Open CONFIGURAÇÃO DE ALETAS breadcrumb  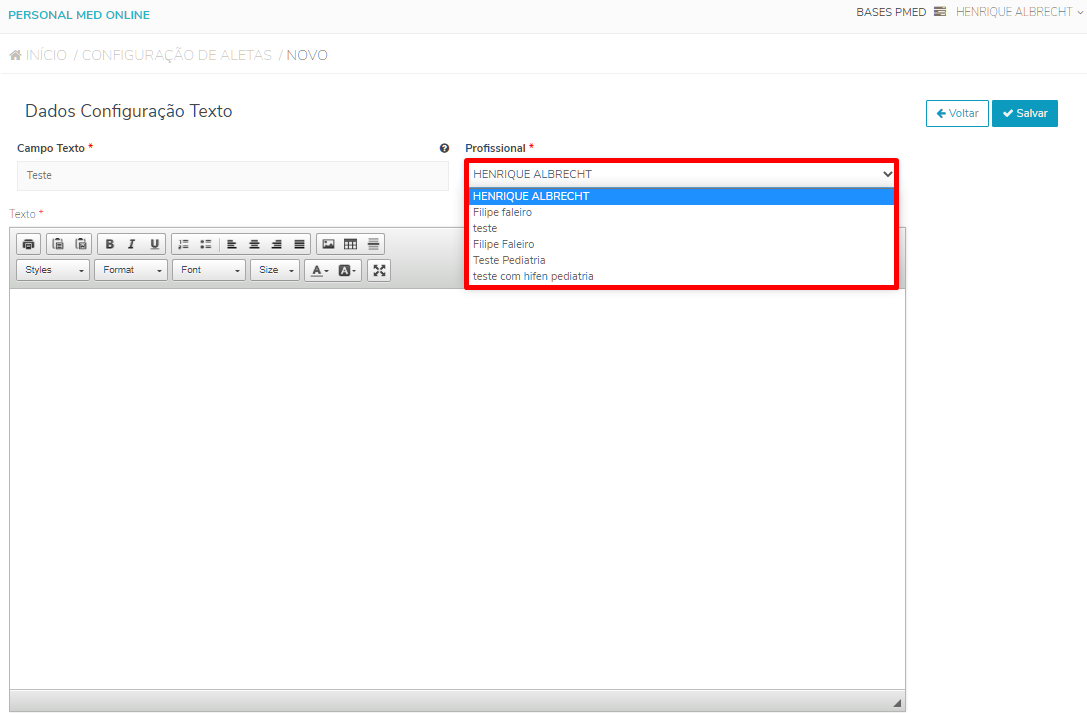click(x=177, y=55)
